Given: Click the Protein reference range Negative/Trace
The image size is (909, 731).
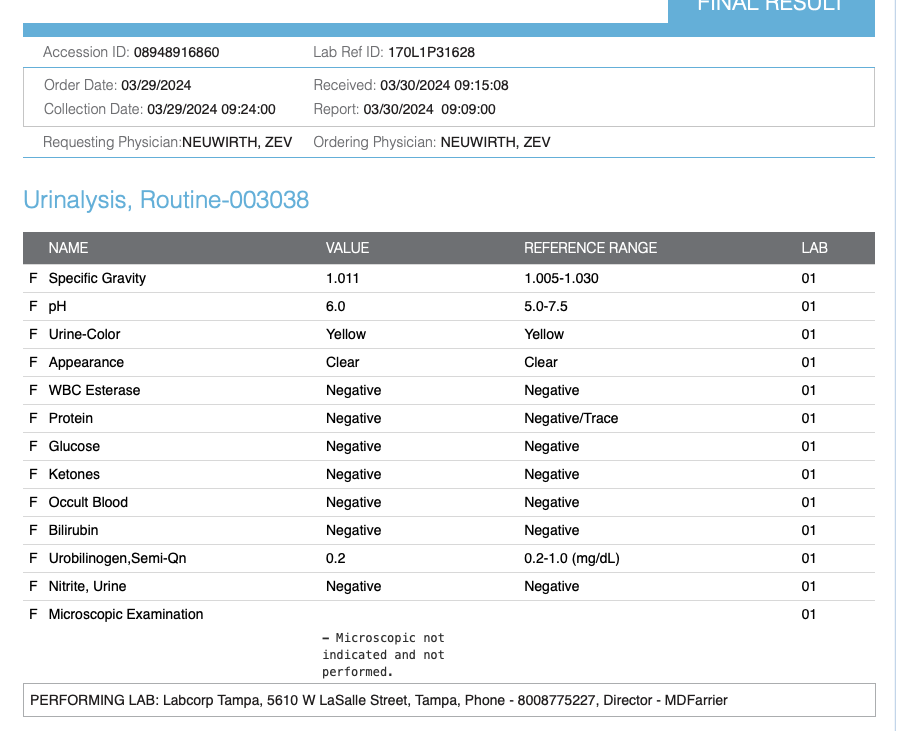Looking at the screenshot, I should point(571,418).
